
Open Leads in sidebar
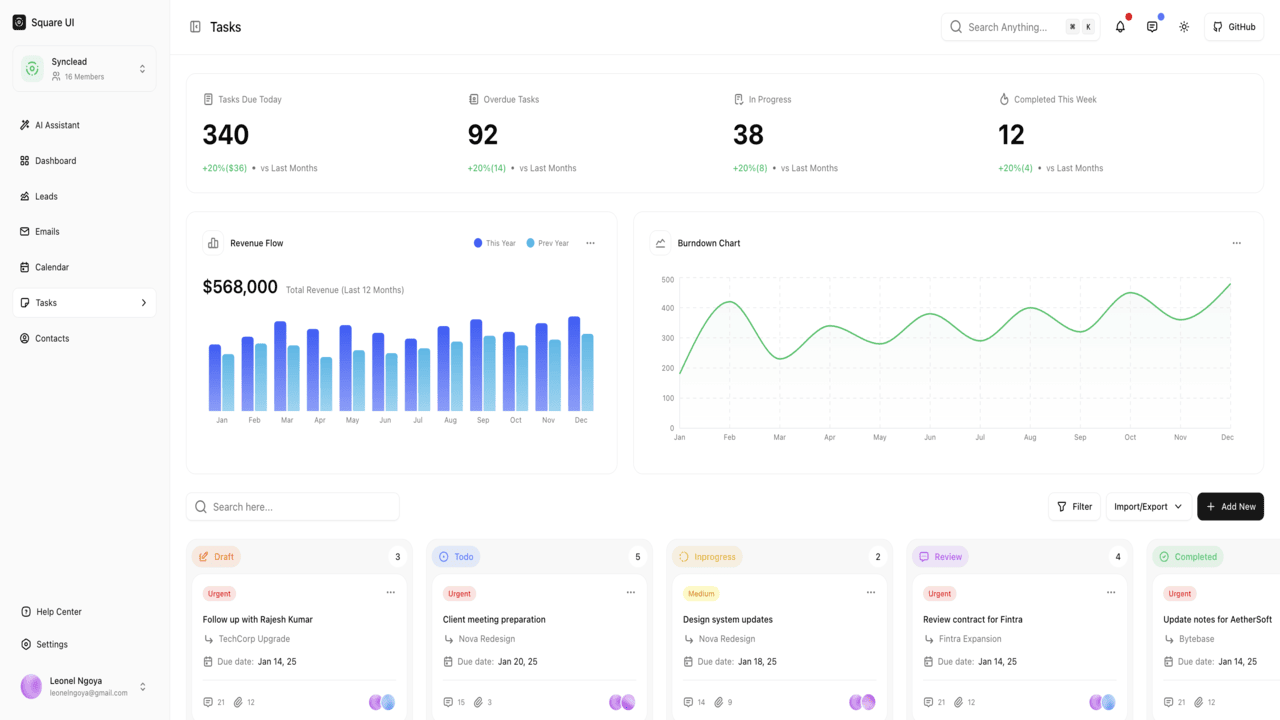[x=84, y=196]
